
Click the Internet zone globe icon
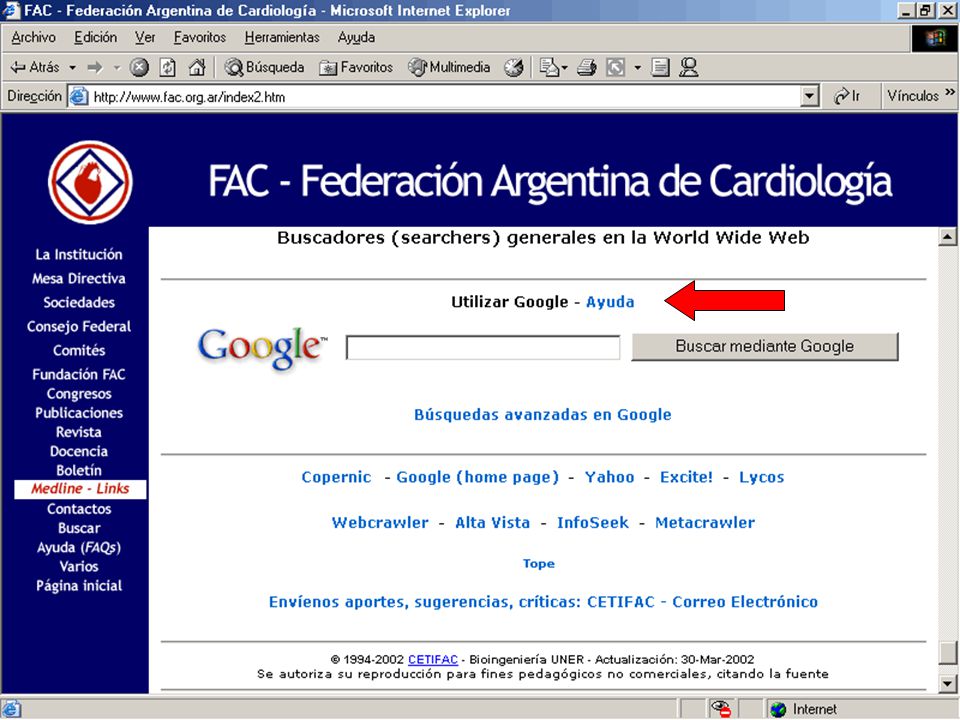pos(778,710)
